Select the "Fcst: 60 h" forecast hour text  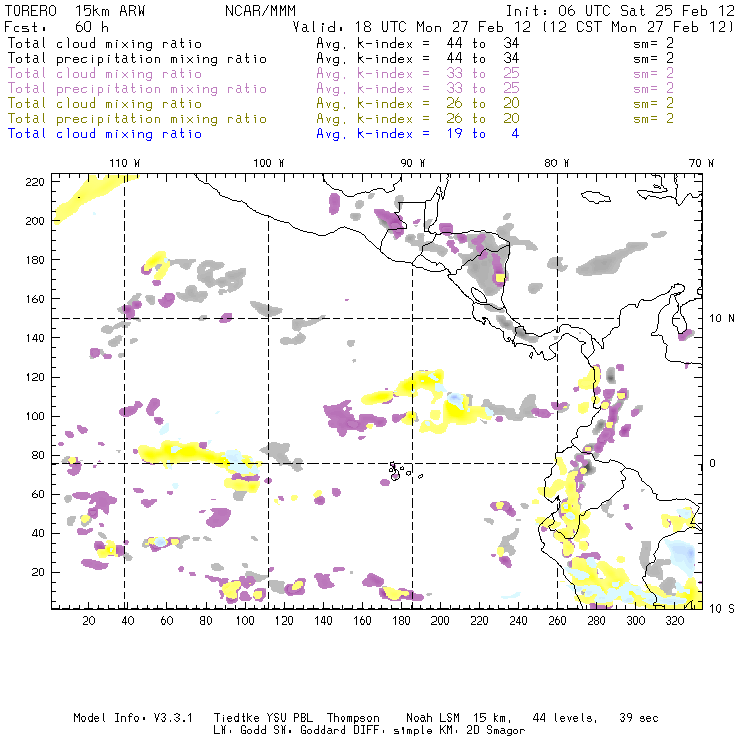(56, 27)
